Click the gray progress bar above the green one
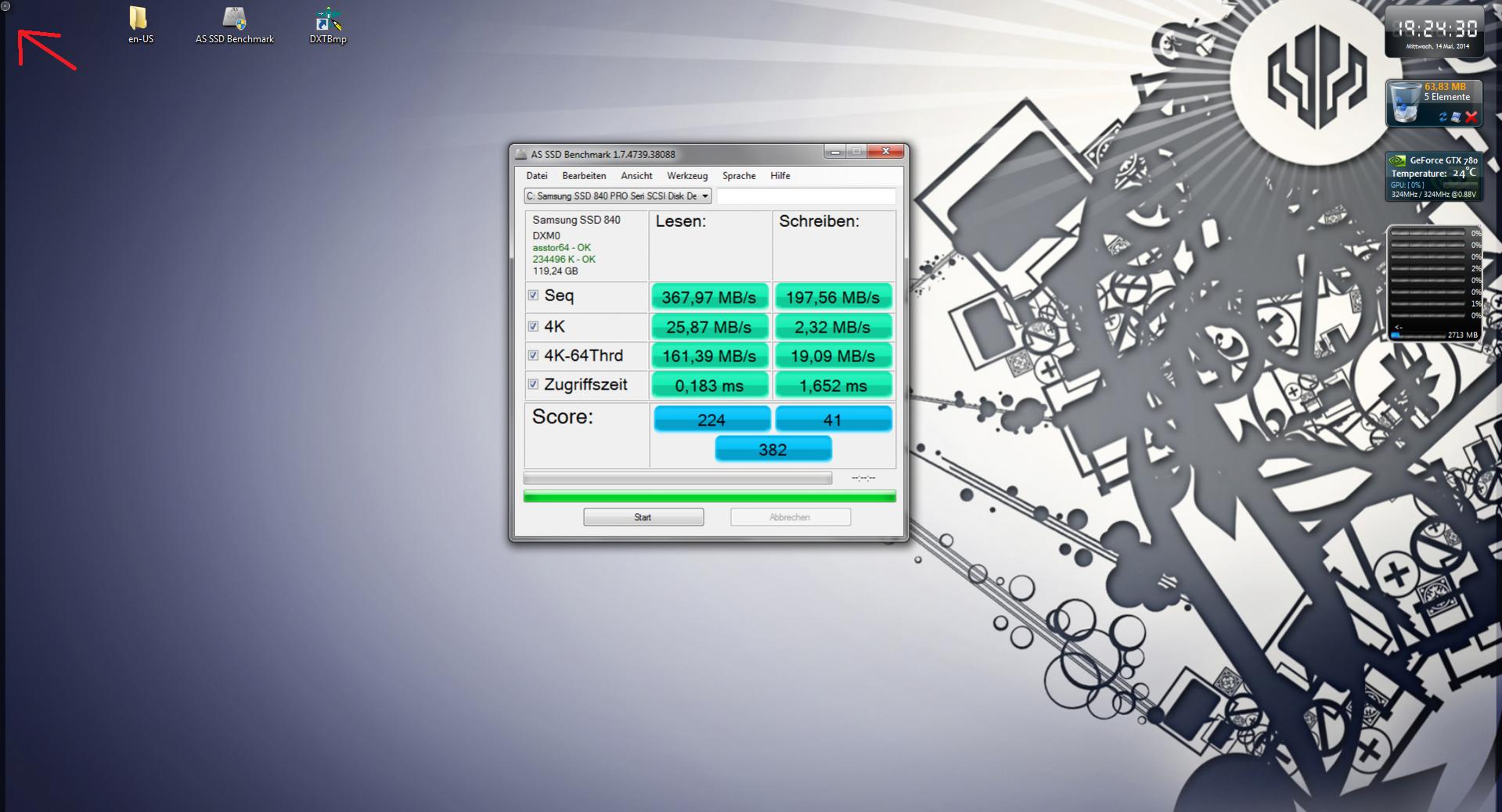 [x=677, y=478]
